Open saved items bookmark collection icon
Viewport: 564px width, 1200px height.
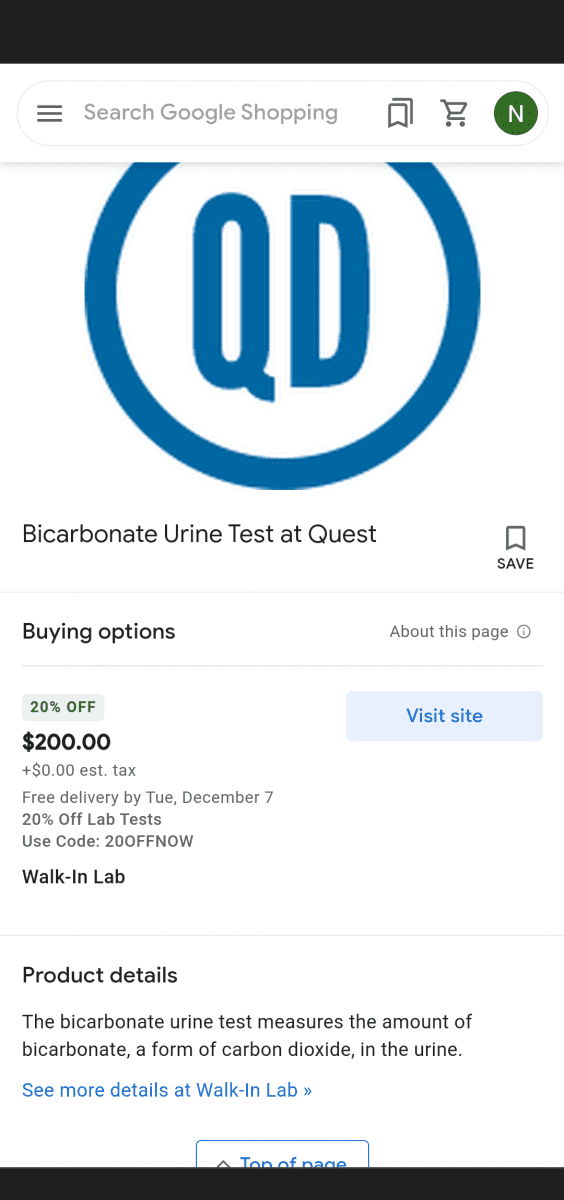point(400,113)
